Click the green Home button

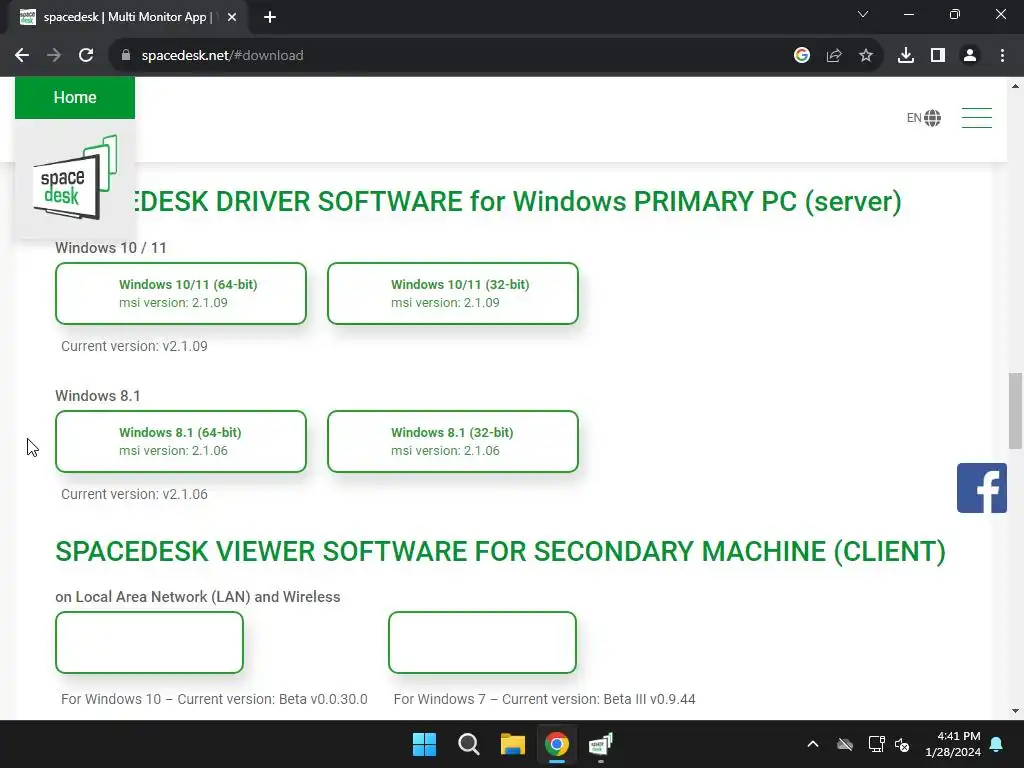click(75, 97)
